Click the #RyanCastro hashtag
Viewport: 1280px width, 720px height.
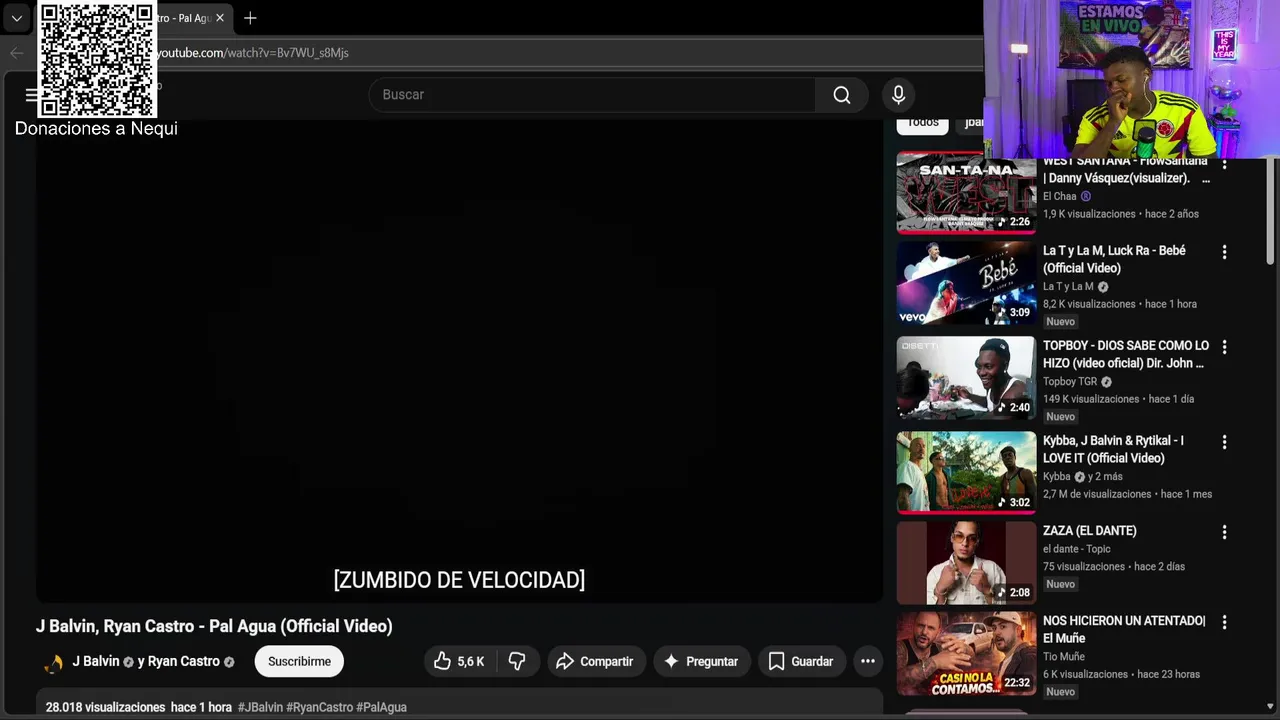(319, 707)
